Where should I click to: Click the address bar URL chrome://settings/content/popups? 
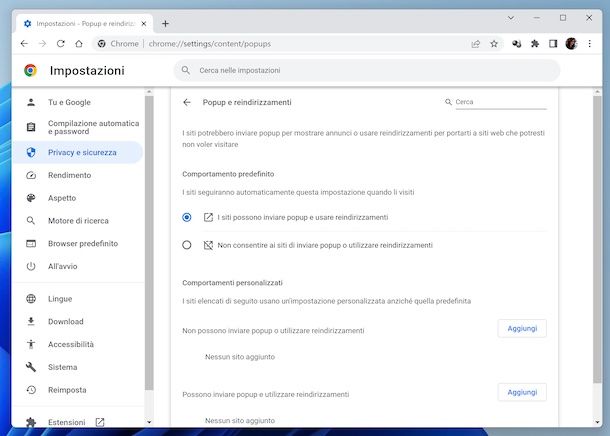pos(210,44)
